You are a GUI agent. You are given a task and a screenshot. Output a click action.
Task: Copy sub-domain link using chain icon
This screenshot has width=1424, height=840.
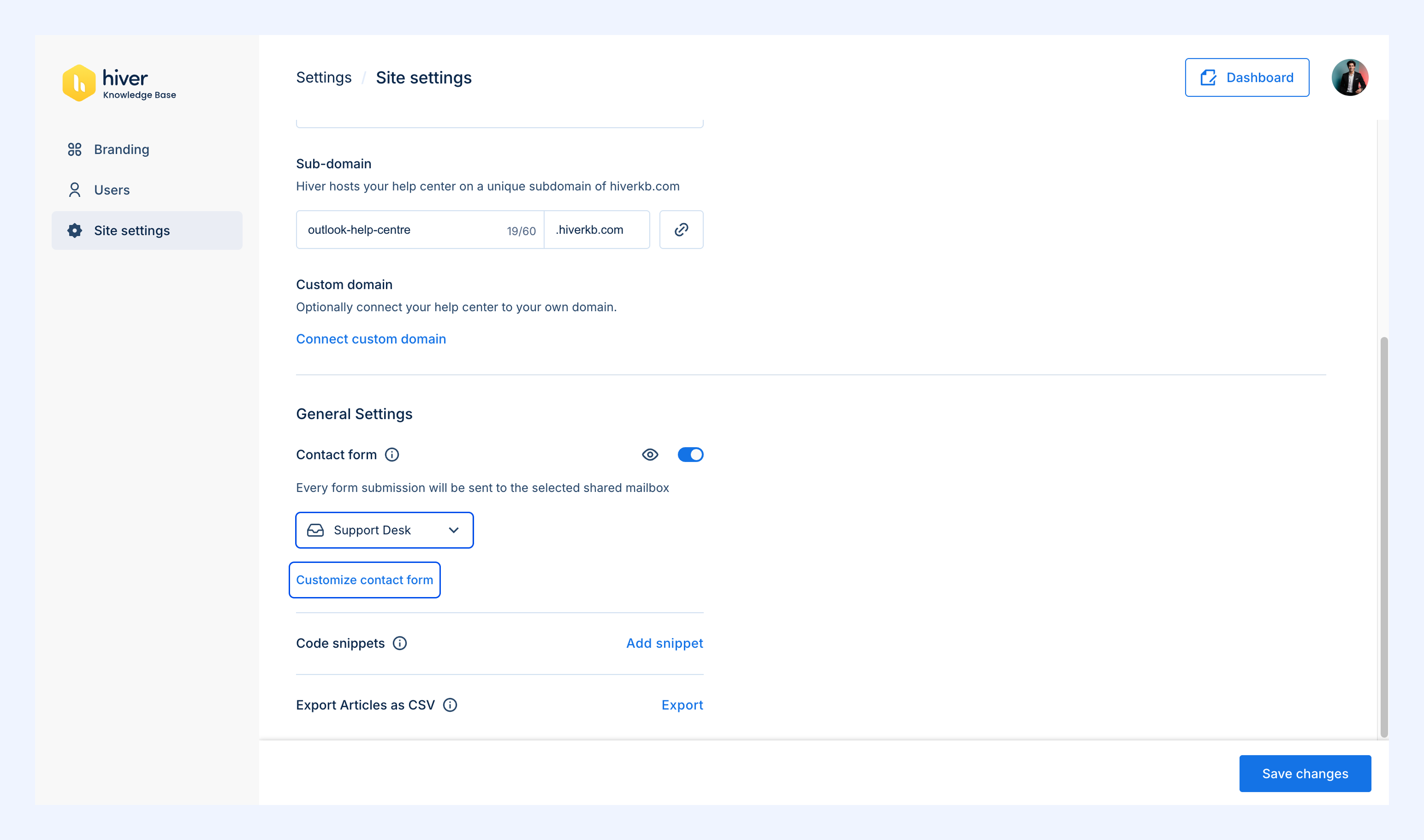click(681, 230)
